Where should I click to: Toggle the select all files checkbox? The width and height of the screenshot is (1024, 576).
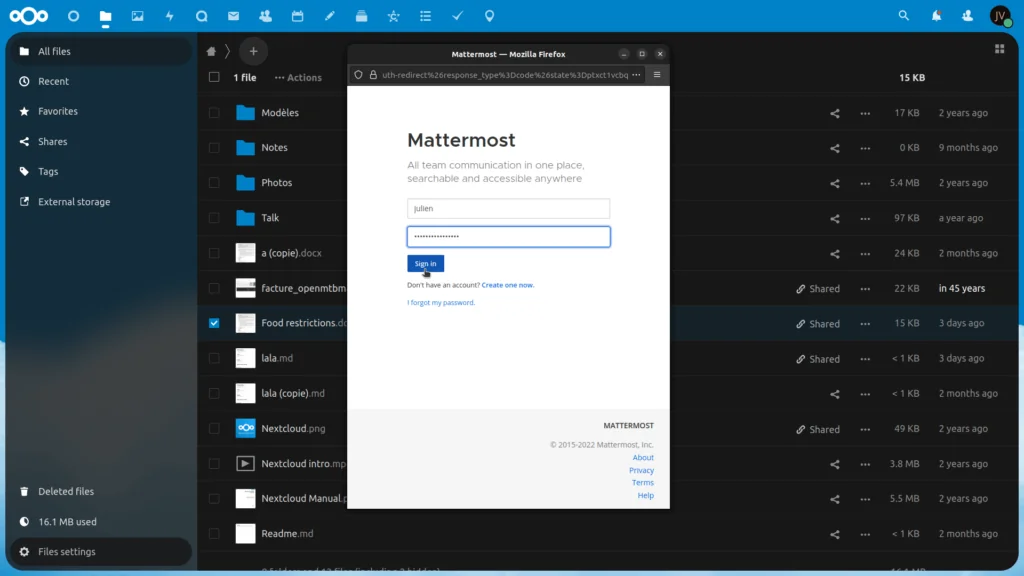[214, 77]
